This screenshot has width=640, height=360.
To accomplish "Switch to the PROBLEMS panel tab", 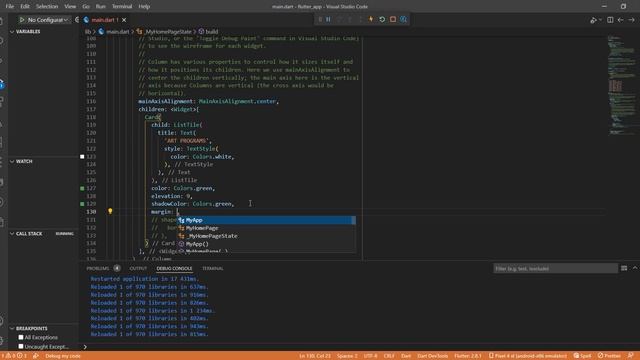I will click(98, 269).
